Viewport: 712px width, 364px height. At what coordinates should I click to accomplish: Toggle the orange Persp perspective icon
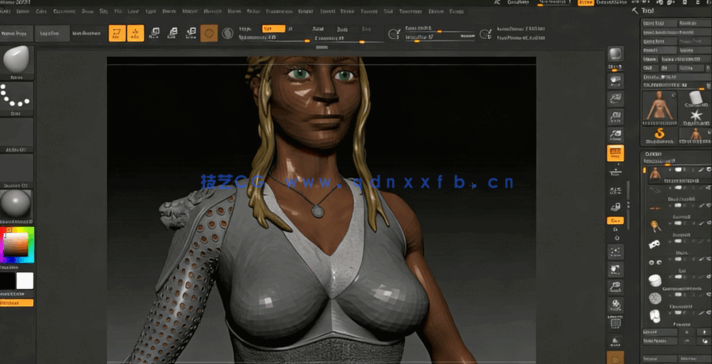tap(615, 153)
